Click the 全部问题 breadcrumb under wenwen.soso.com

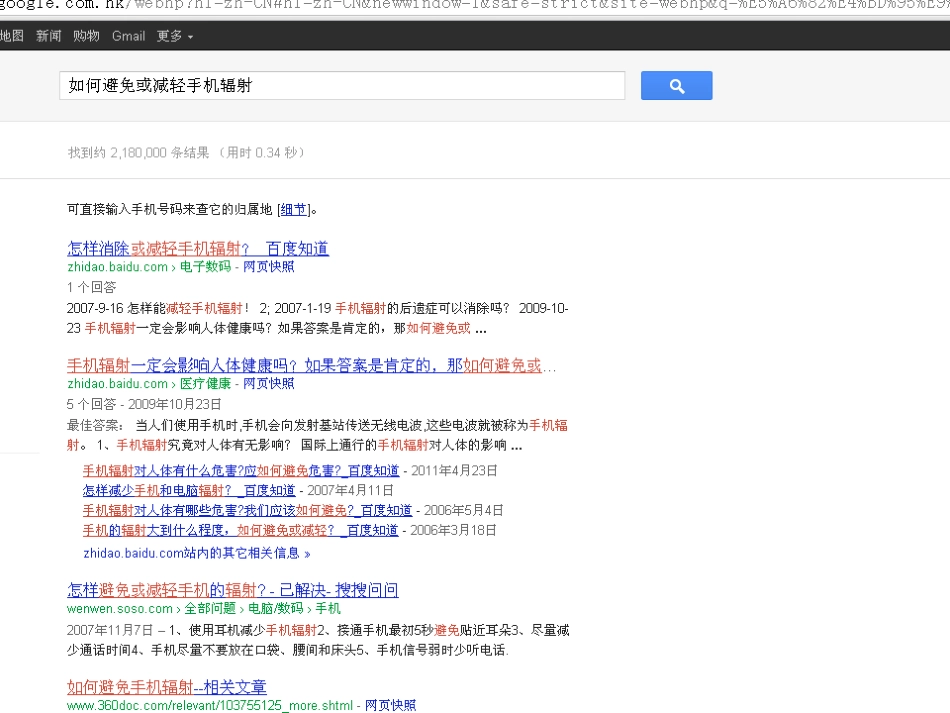click(210, 608)
